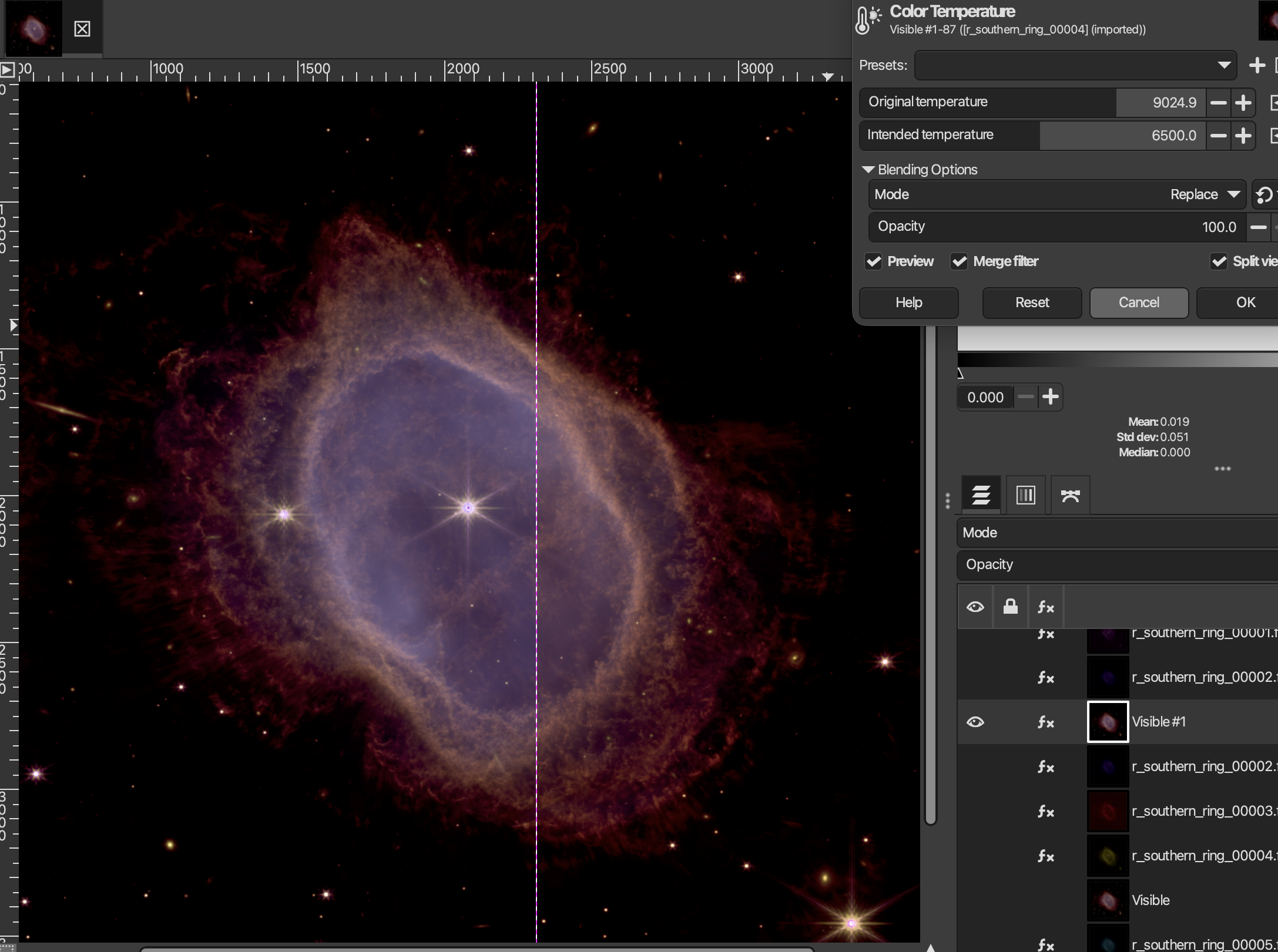Click the lock column header in layers panel

pyautogui.click(x=1011, y=607)
